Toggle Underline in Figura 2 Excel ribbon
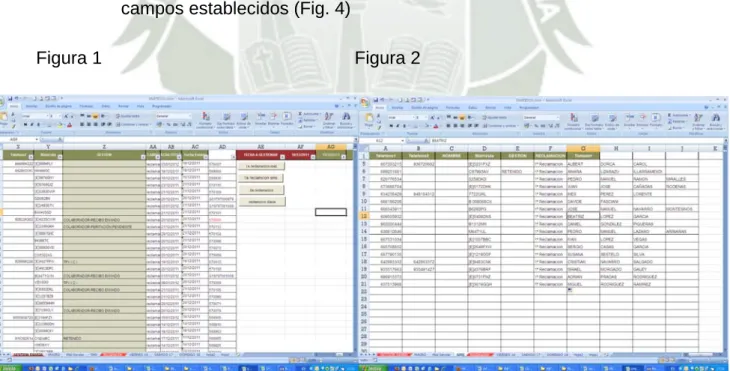Screen dimensions: 730x371 [404, 126]
